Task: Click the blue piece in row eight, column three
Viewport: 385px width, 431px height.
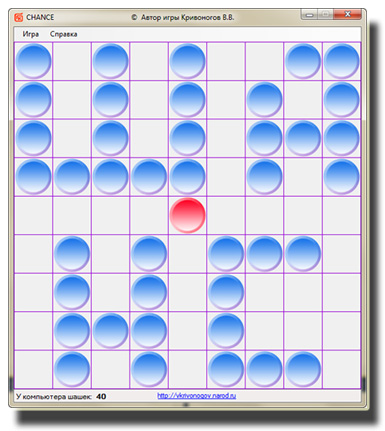Action: 110,331
